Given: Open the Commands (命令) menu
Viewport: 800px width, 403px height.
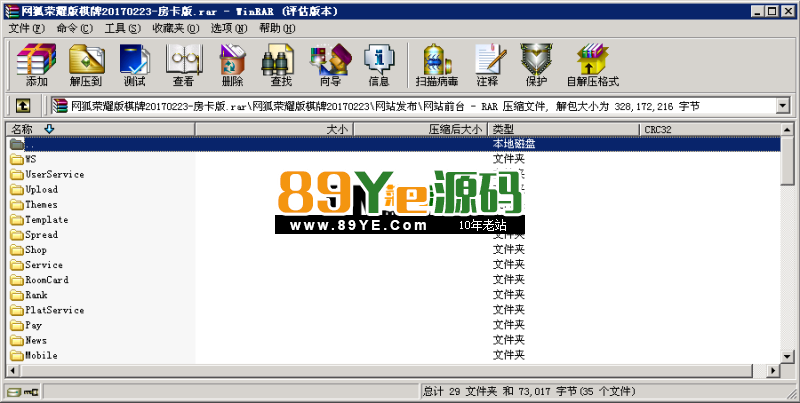Looking at the screenshot, I should coord(74,28).
